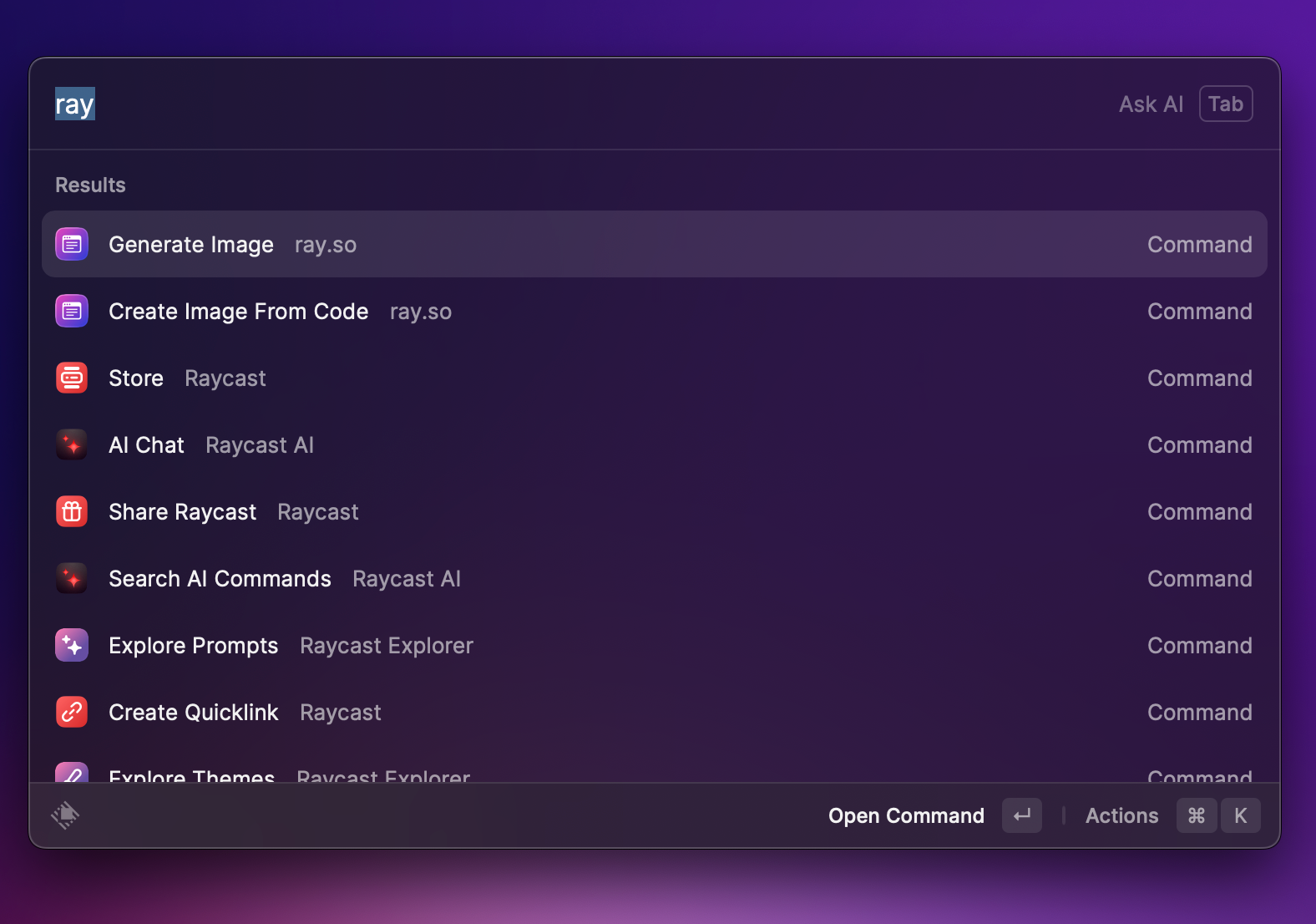Click the Generate Image ray.so icon
Viewport: 1316px width, 924px height.
point(72,244)
